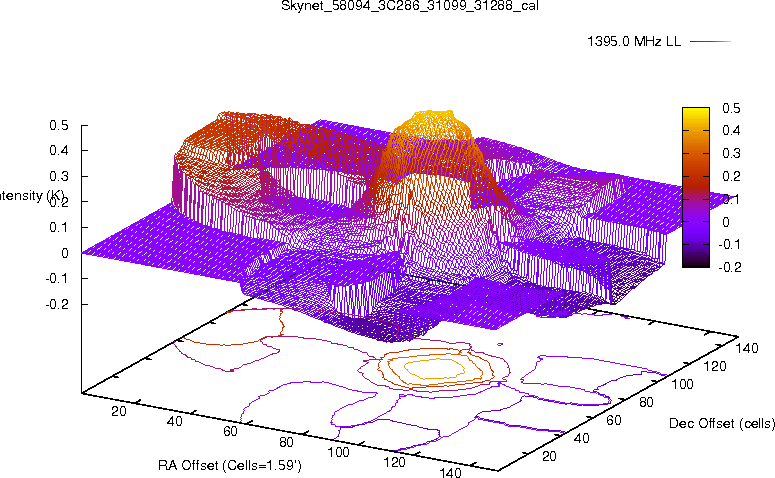The image size is (775, 478).
Task: Click the 100 tick on the RA Offset axis
Action: (x=339, y=452)
